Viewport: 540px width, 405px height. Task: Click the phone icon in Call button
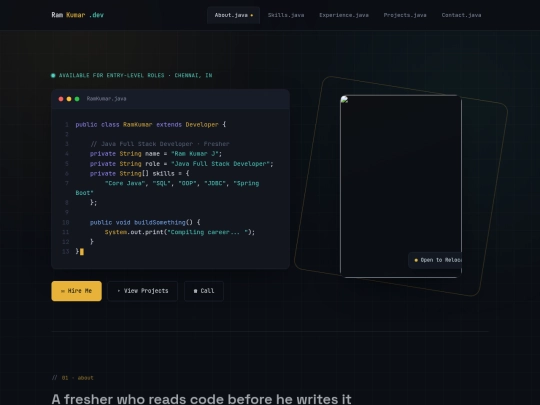pos(196,291)
